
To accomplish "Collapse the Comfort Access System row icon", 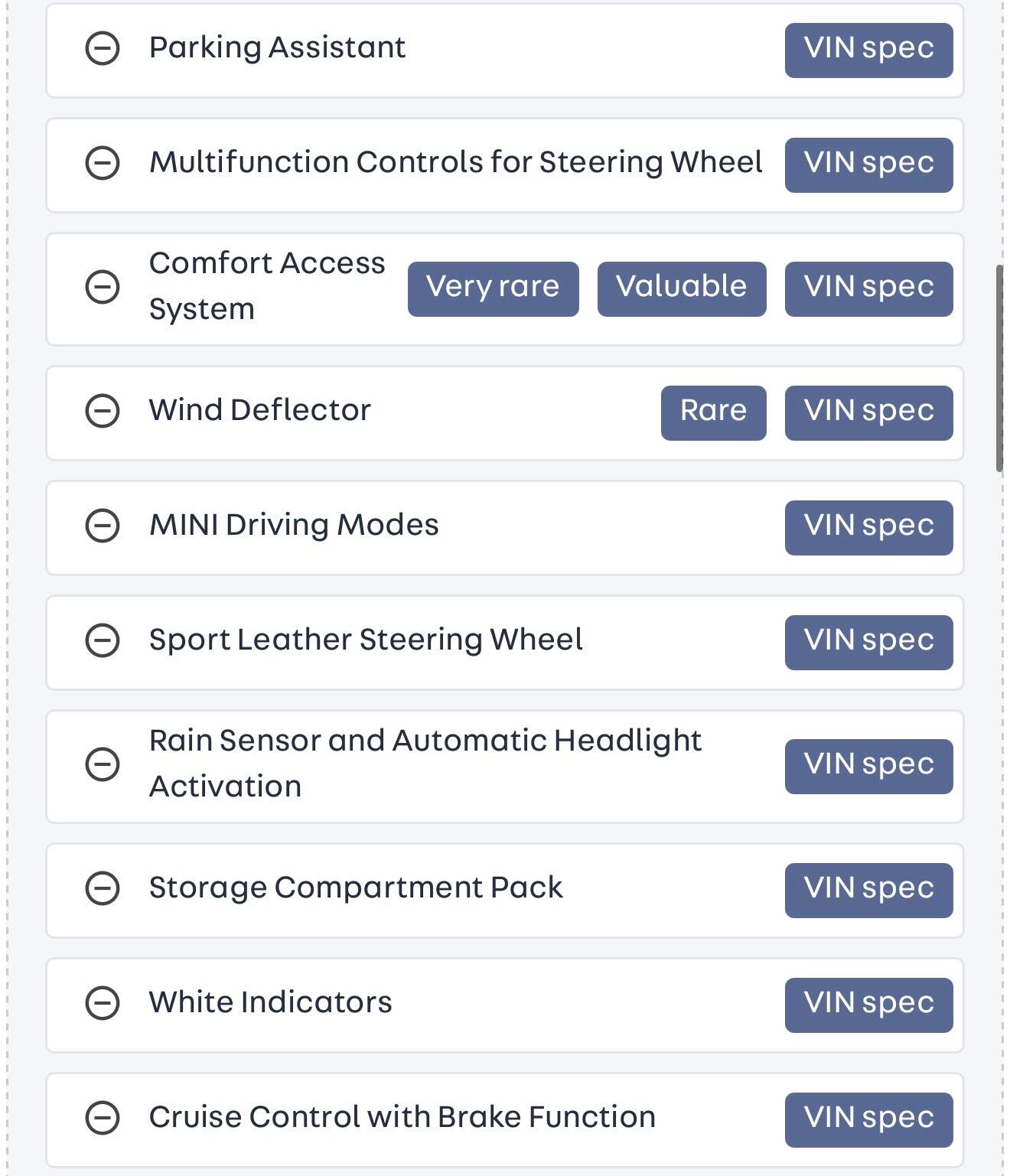I will click(102, 288).
